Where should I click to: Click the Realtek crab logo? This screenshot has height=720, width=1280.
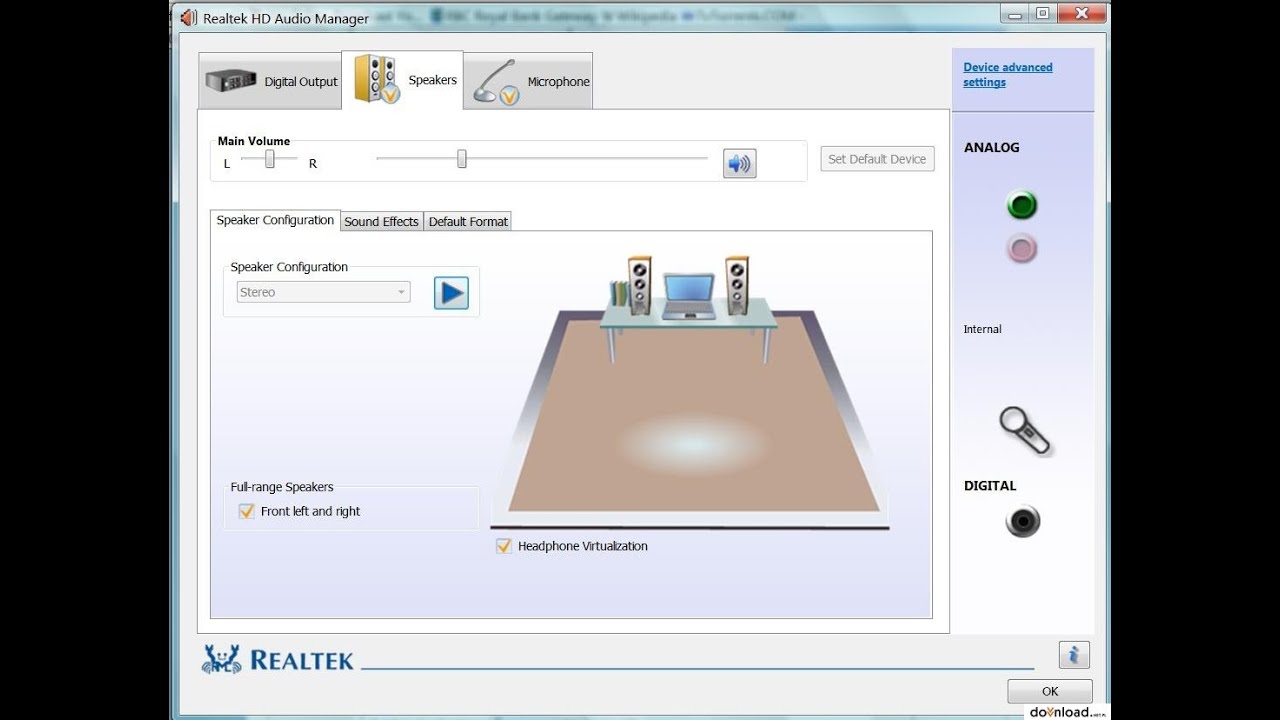coord(222,659)
